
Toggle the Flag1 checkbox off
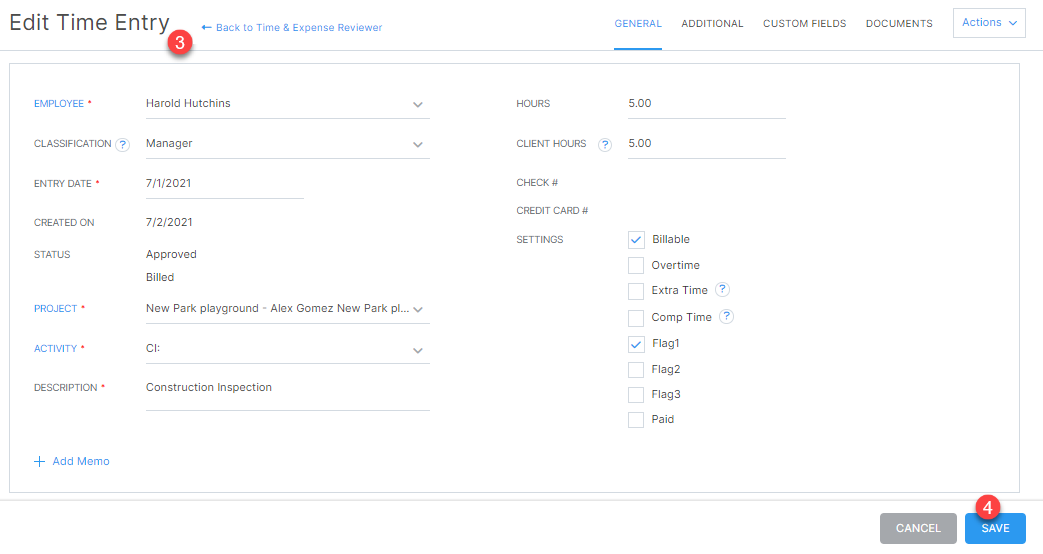click(636, 344)
